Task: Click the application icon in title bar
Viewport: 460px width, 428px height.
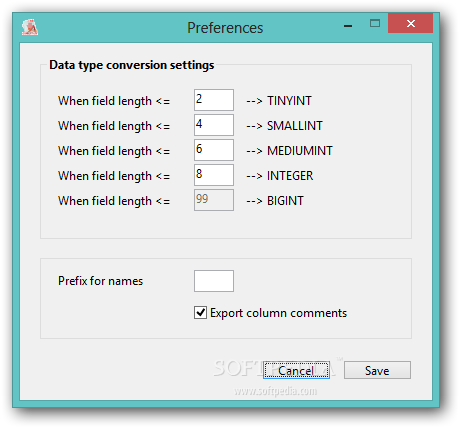Action: (x=30, y=27)
